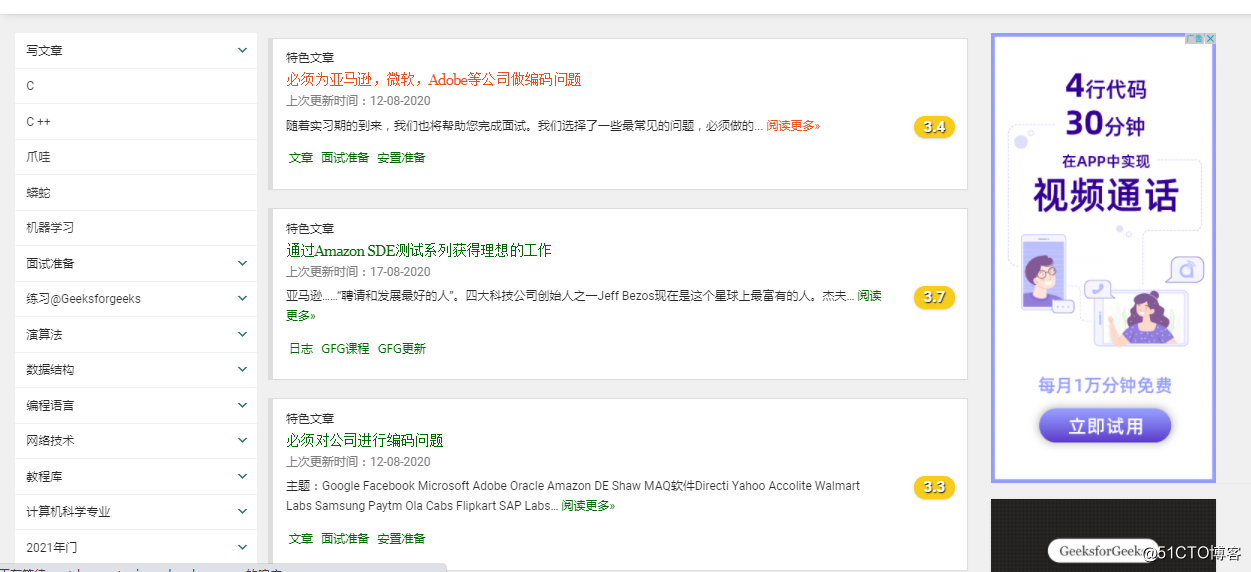Open article 必须对公司进行编码问题
1251x572 pixels.
click(x=364, y=440)
